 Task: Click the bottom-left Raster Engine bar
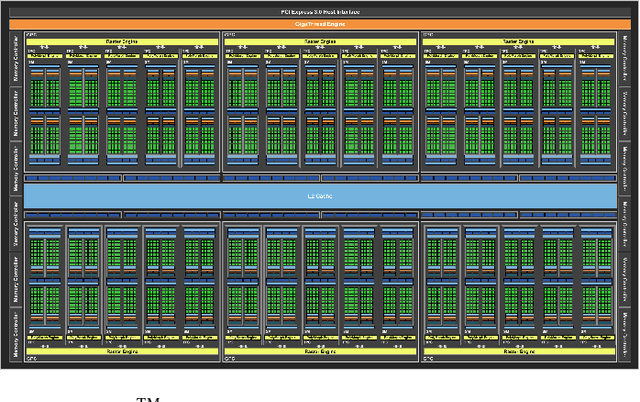coord(121,352)
